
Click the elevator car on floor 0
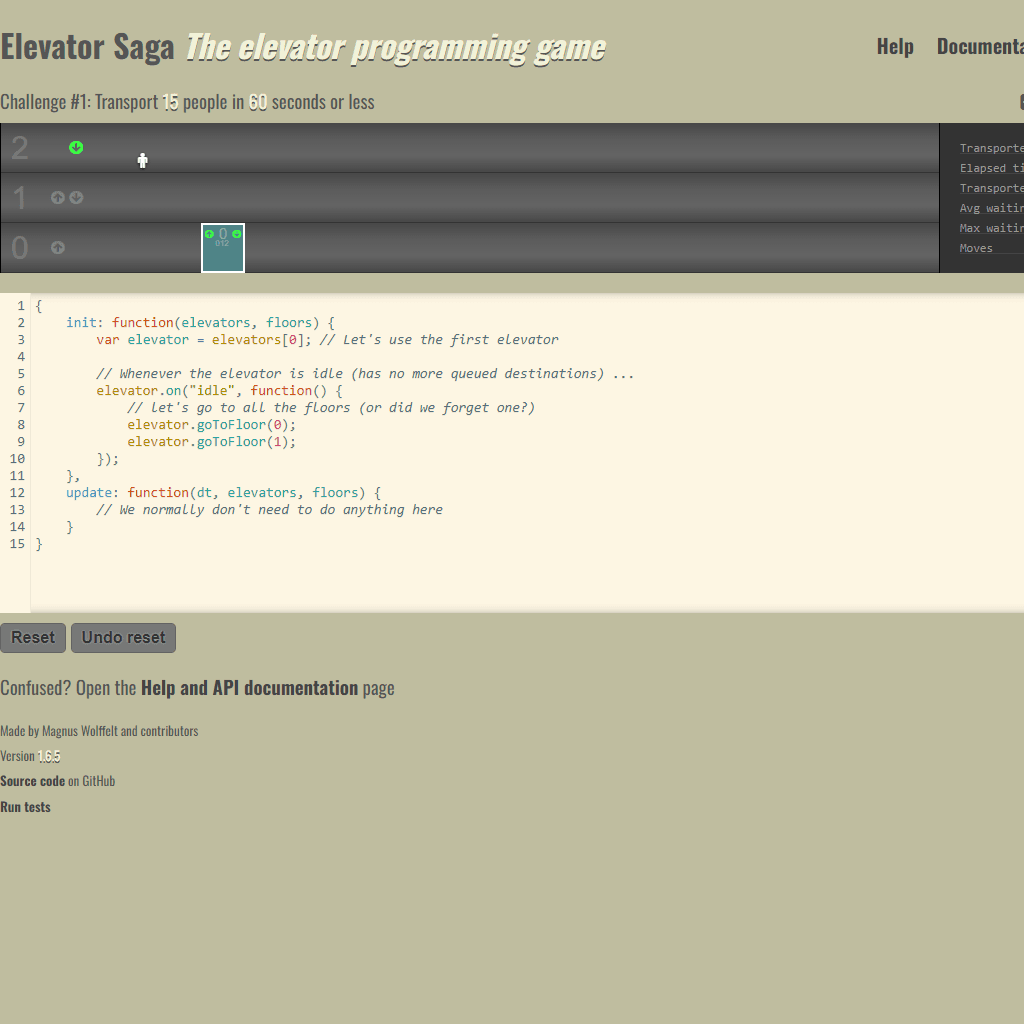(223, 248)
